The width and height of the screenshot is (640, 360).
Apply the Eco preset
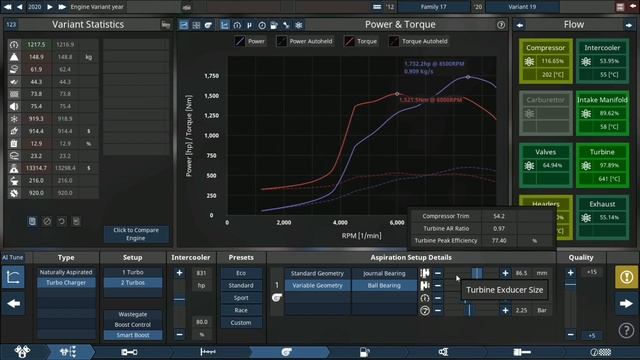click(x=241, y=273)
